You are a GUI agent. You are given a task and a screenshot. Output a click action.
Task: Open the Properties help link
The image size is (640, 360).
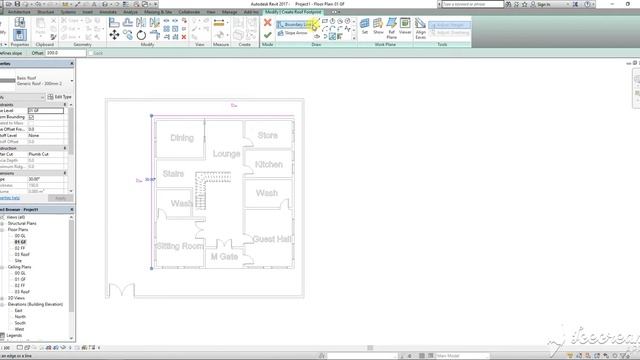tap(10, 198)
